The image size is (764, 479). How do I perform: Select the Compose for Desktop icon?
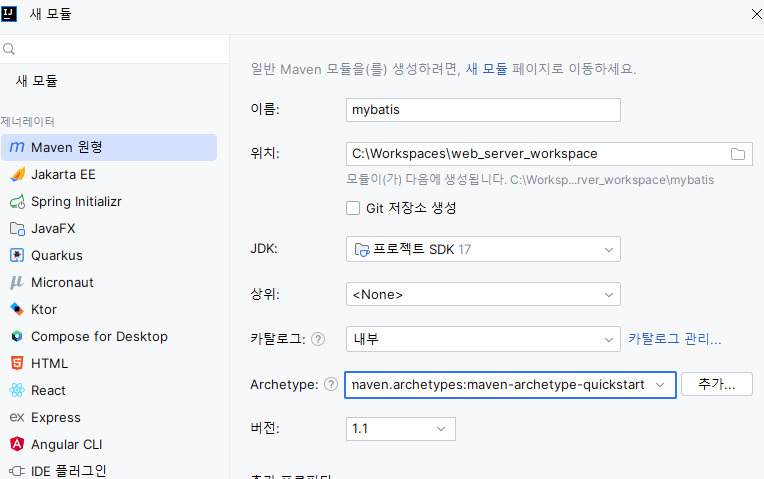[x=17, y=336]
